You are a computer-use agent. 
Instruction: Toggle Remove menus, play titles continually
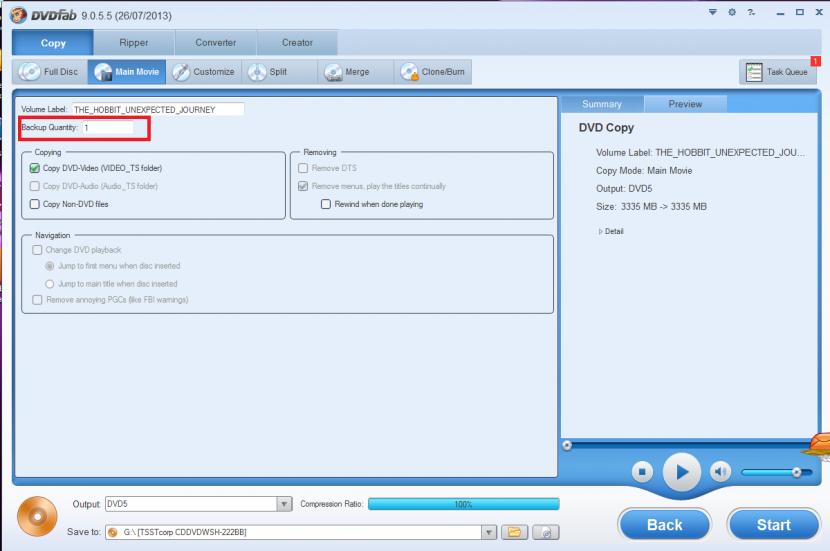click(303, 186)
